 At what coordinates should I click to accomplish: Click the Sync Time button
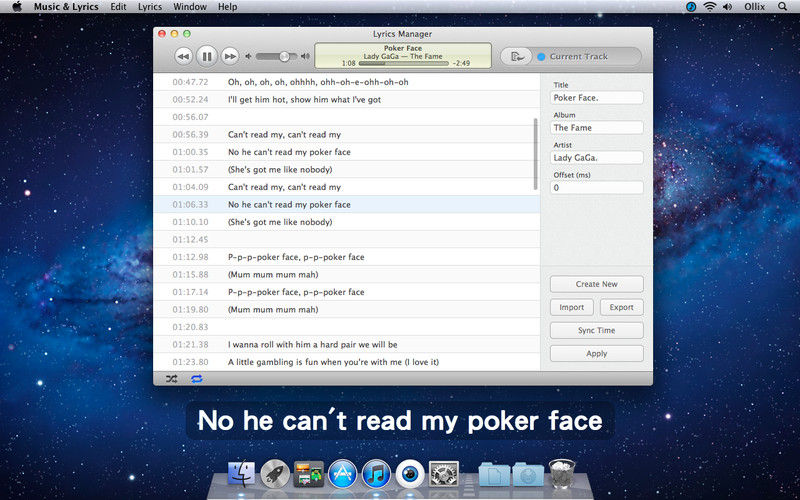click(596, 330)
